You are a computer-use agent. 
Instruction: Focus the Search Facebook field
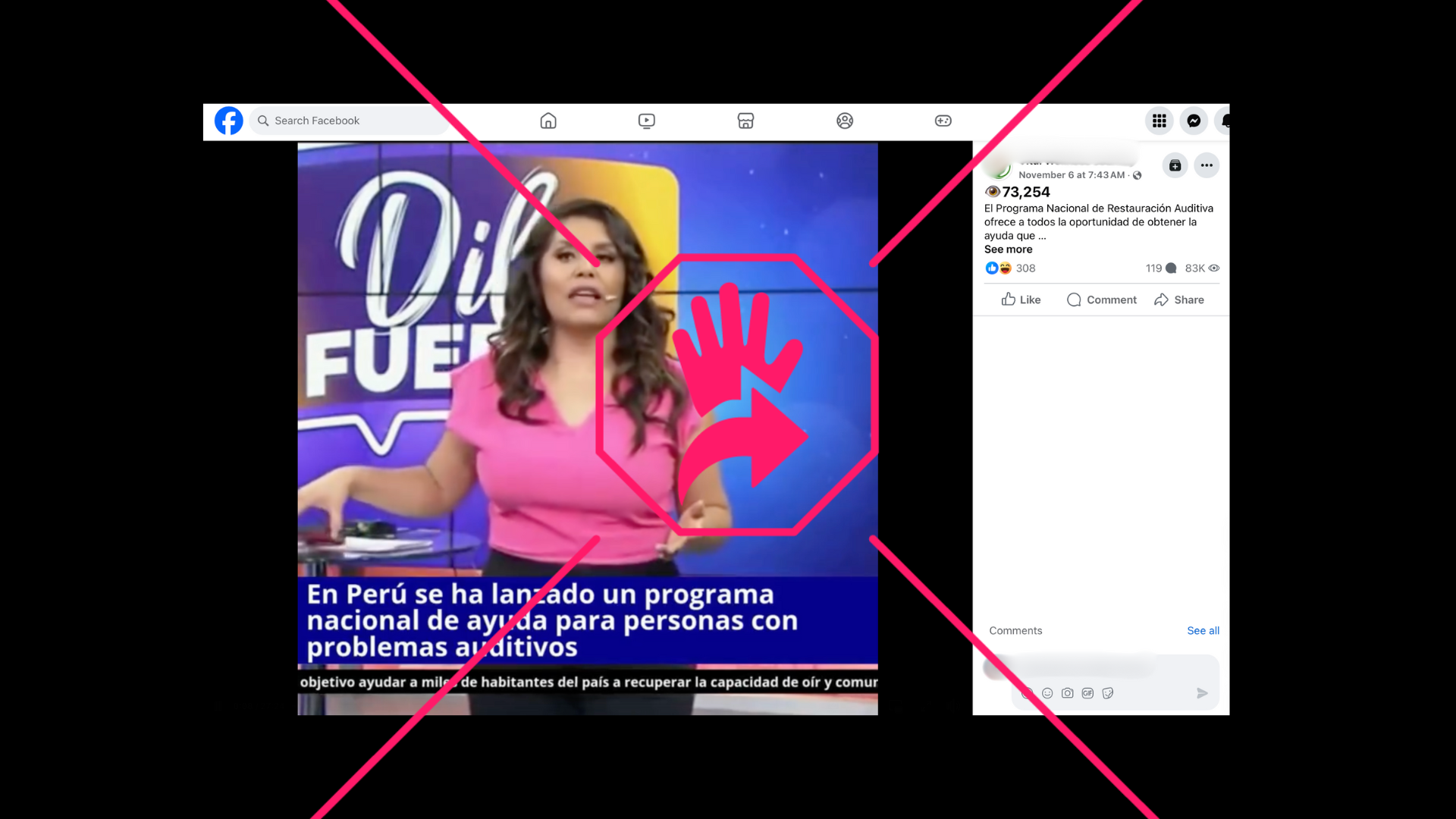tap(349, 121)
